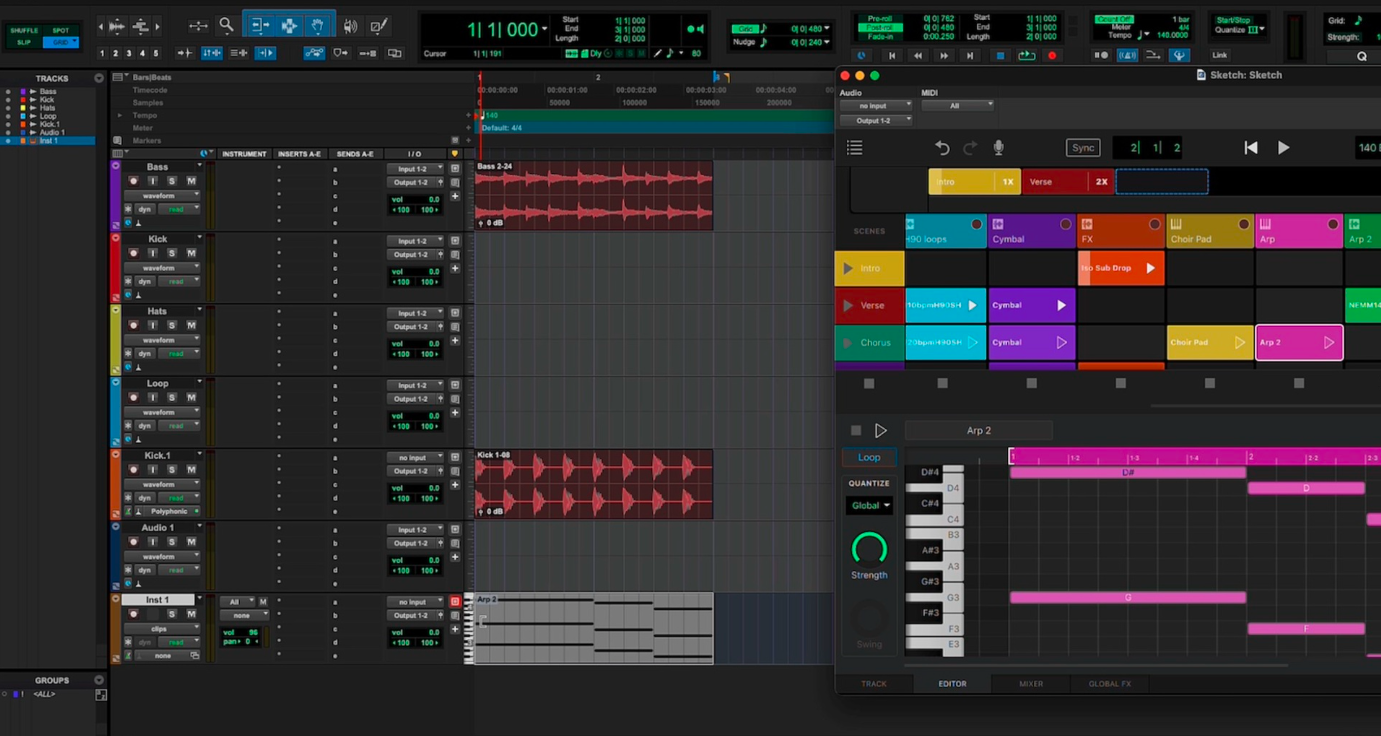
Task: Open Sketch Audio 'Output 1-2' dropdown
Action: [x=875, y=121]
